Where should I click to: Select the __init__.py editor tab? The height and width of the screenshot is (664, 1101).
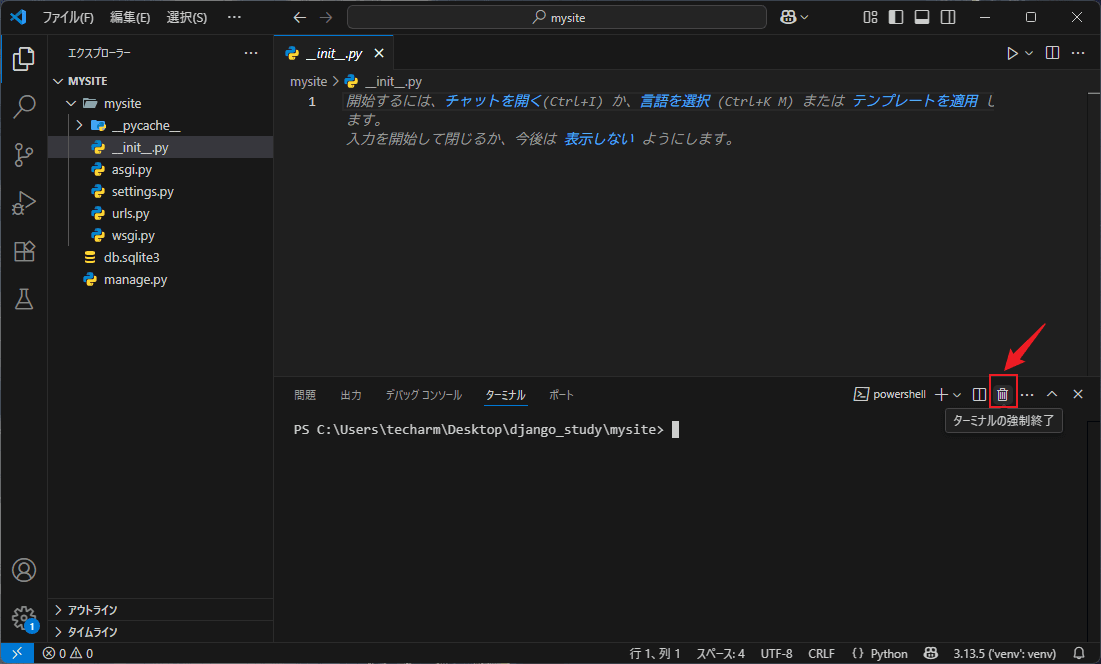(334, 53)
